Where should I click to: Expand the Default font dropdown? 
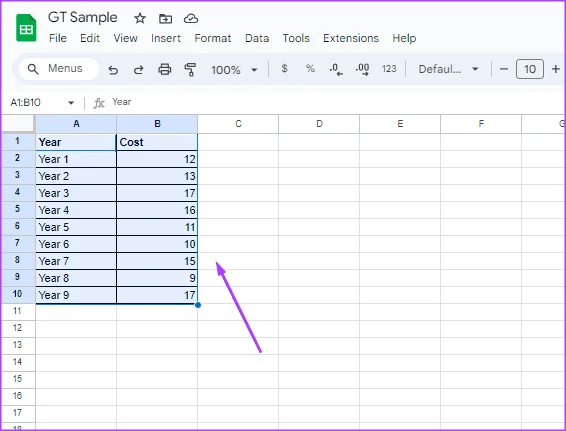[448, 69]
